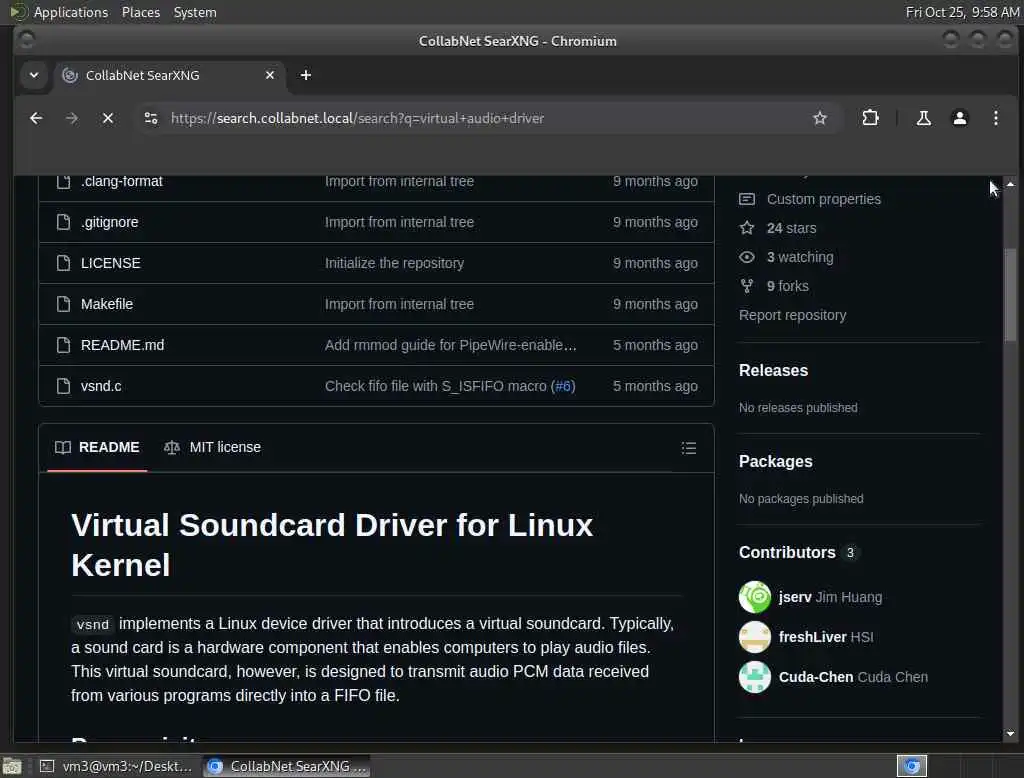Click the LICENSE file icon

[63, 263]
